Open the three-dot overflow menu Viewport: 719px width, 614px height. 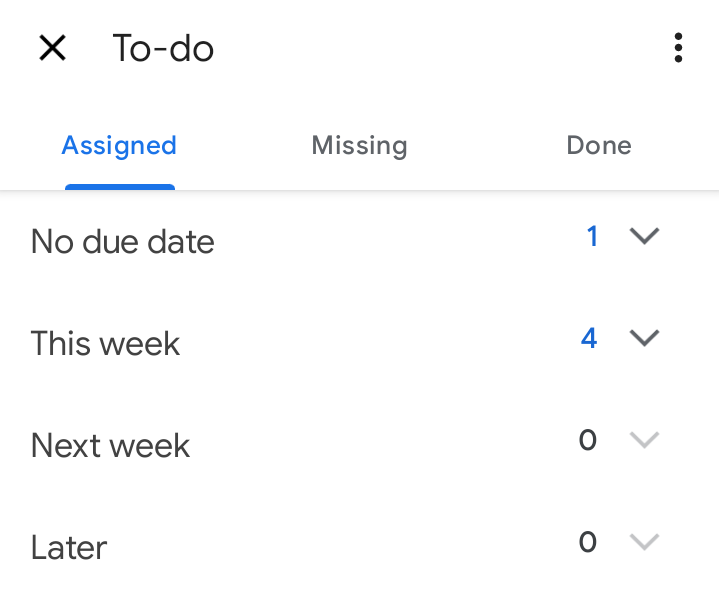click(x=678, y=48)
